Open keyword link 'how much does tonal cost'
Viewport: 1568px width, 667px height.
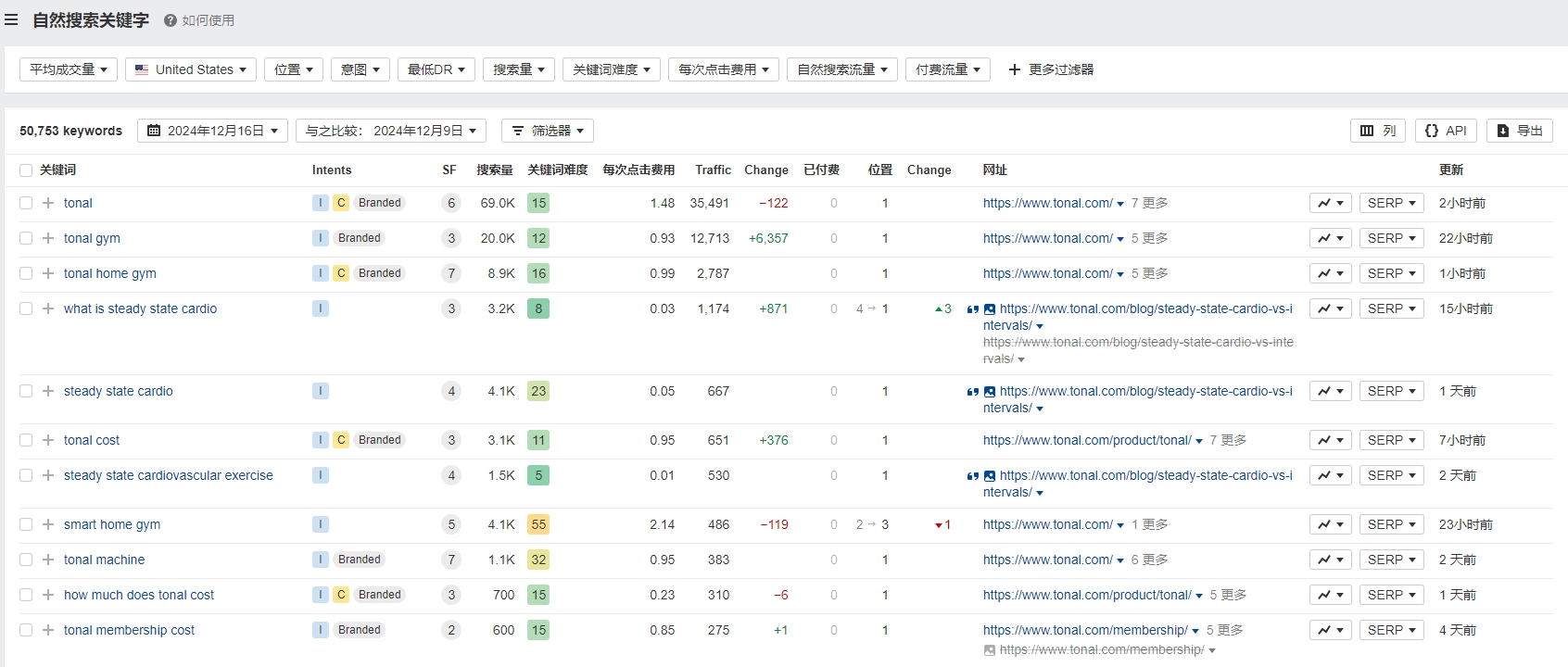click(x=139, y=595)
